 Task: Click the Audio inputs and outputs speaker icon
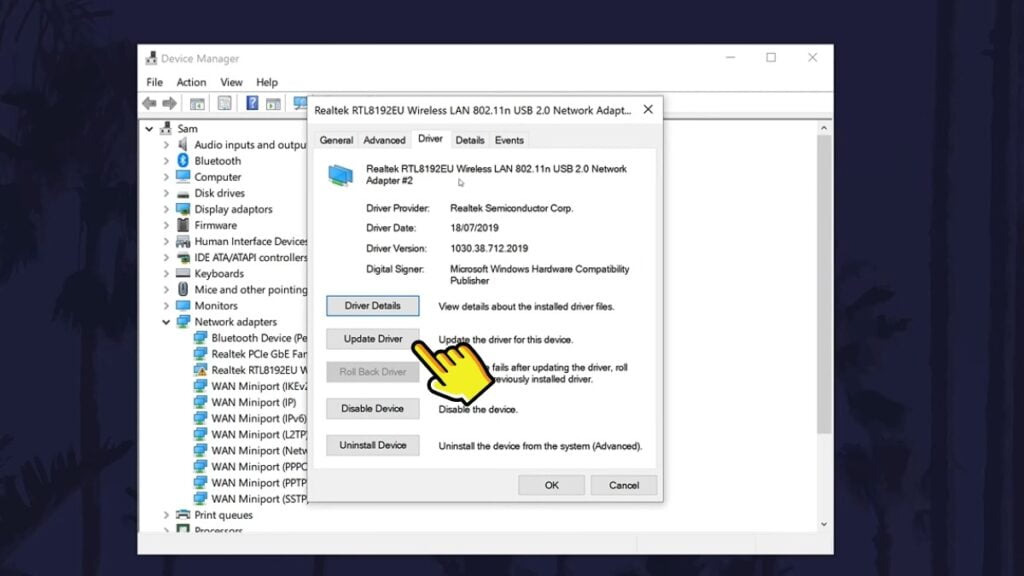coord(183,145)
